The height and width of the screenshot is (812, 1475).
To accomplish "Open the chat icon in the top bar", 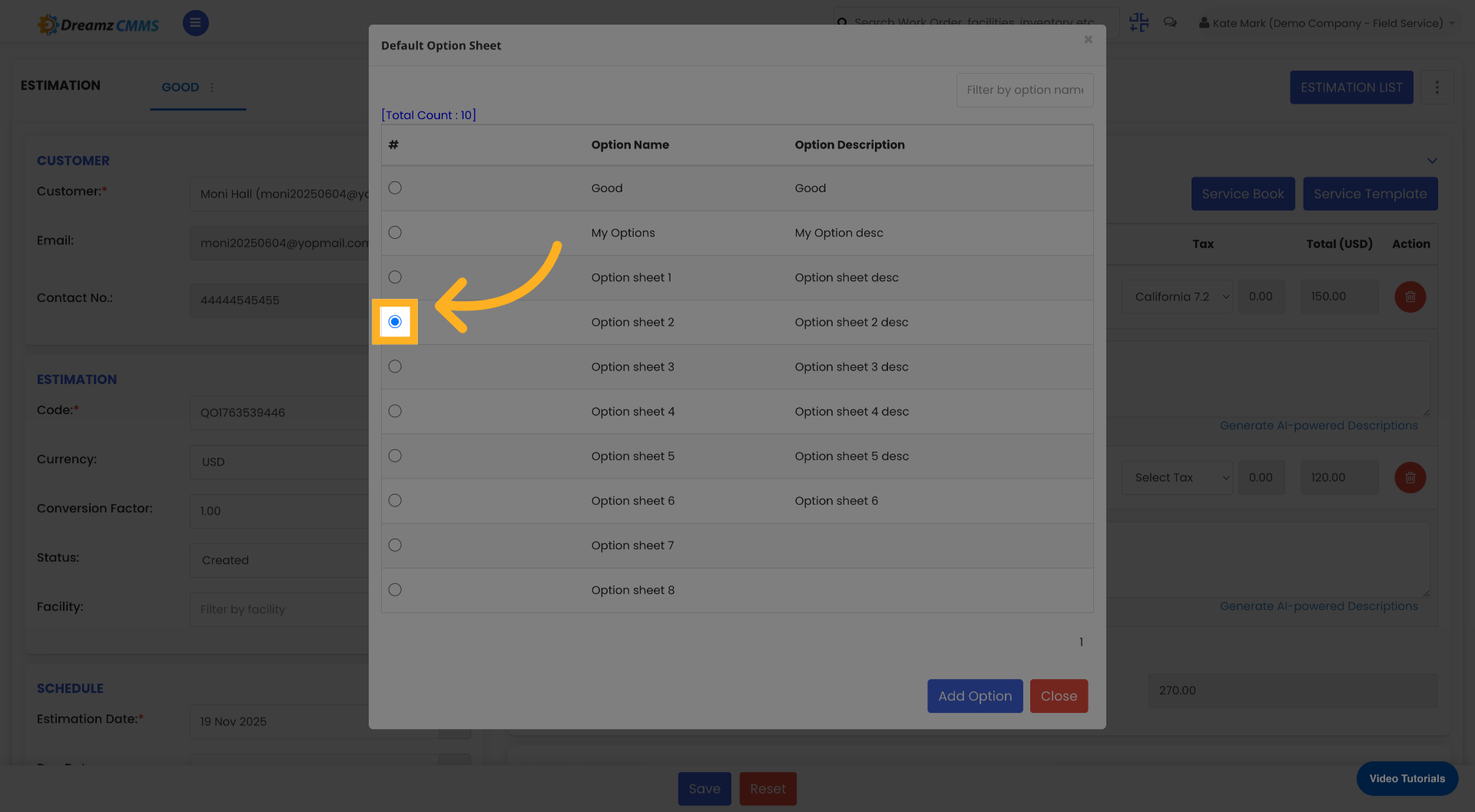I will [x=1170, y=22].
